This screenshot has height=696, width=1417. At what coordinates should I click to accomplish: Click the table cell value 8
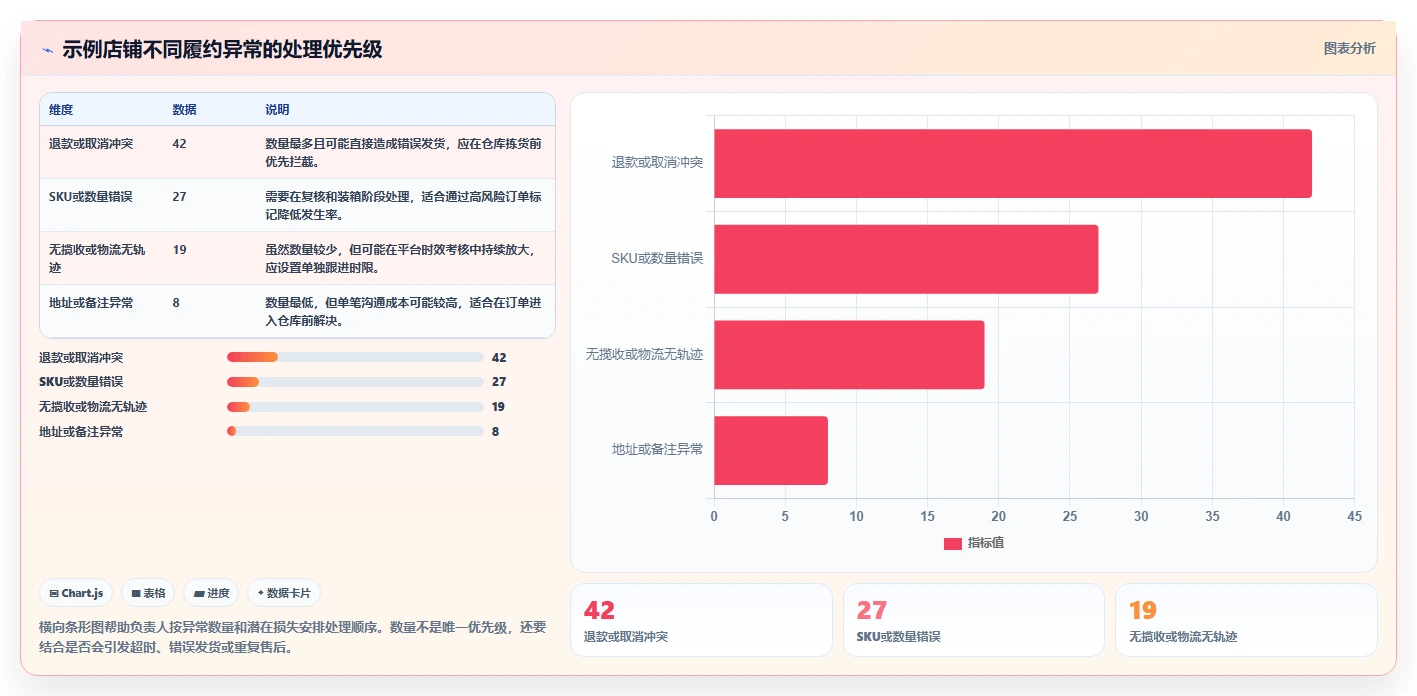point(176,303)
